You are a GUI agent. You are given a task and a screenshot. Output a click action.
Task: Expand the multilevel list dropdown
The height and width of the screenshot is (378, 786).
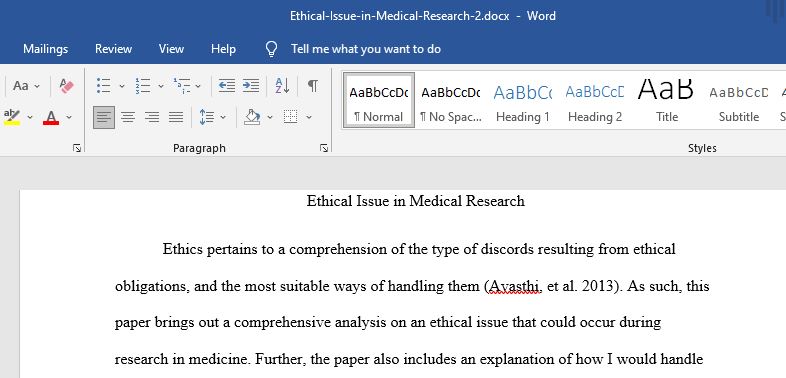pos(198,86)
